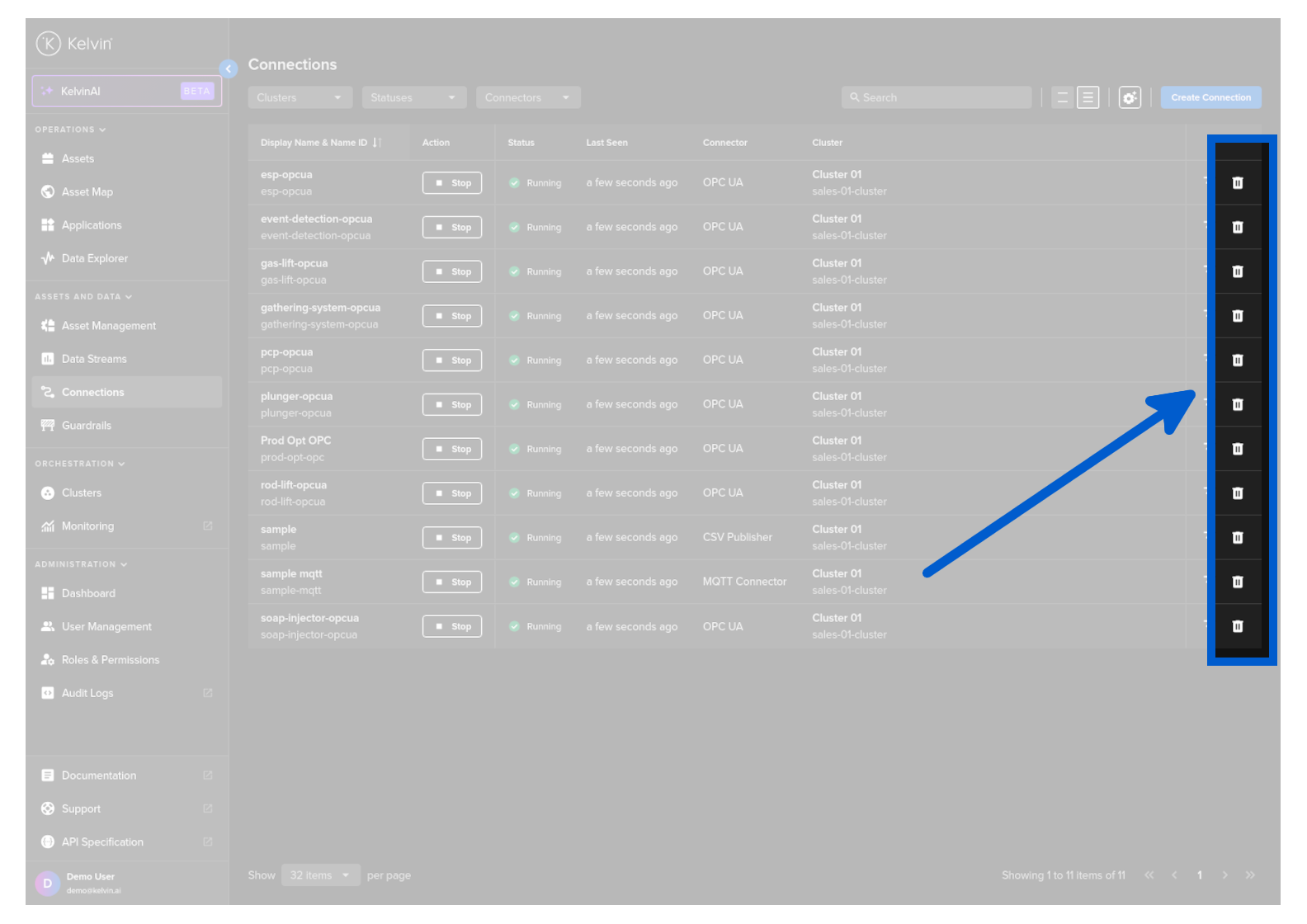Viewport: 1307px width, 924px height.
Task: Open User Management in sidebar
Action: 106,627
